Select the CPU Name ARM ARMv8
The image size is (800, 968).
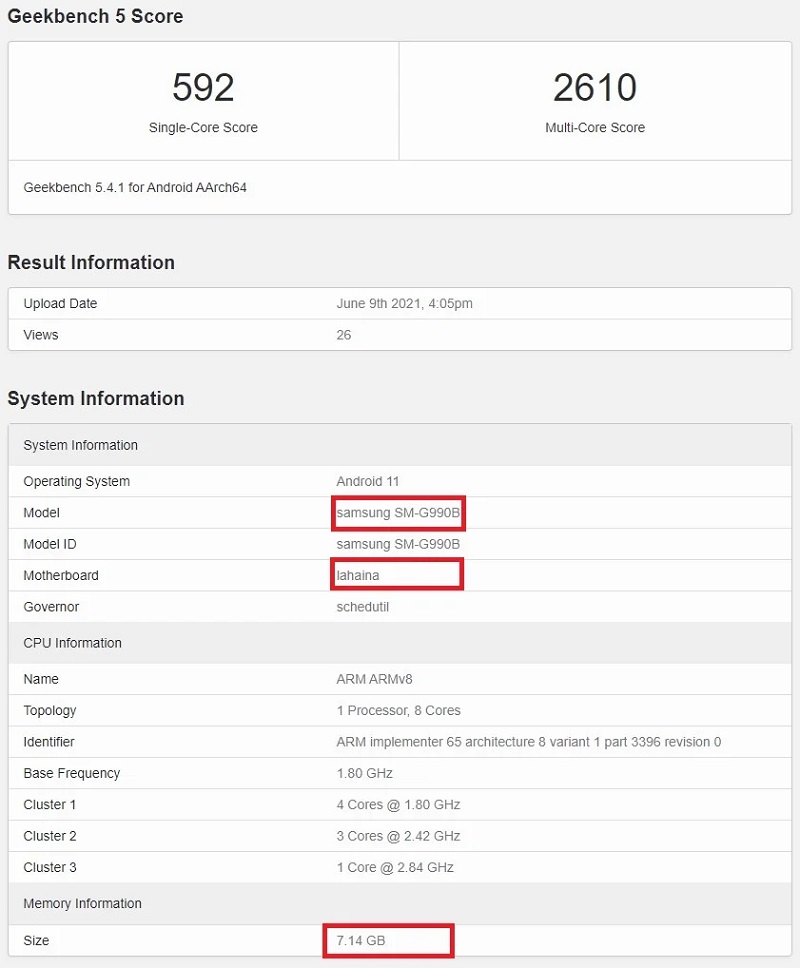pyautogui.click(x=374, y=679)
